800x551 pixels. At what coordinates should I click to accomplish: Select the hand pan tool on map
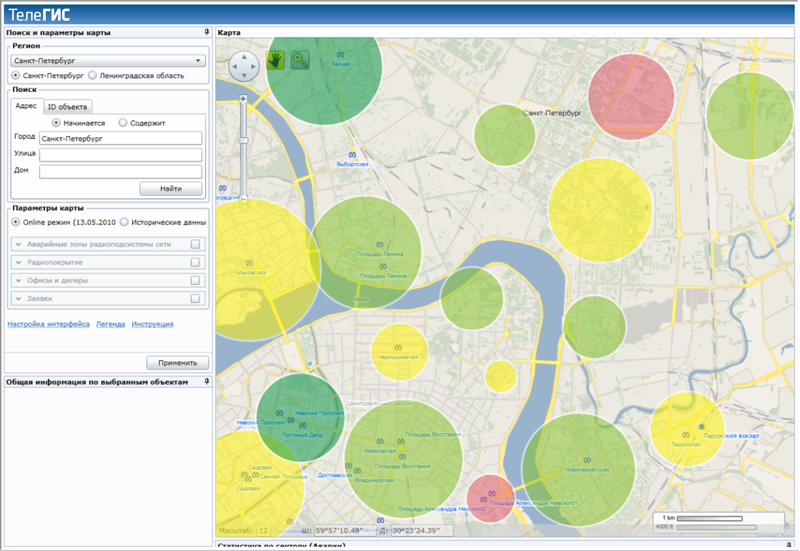click(275, 60)
